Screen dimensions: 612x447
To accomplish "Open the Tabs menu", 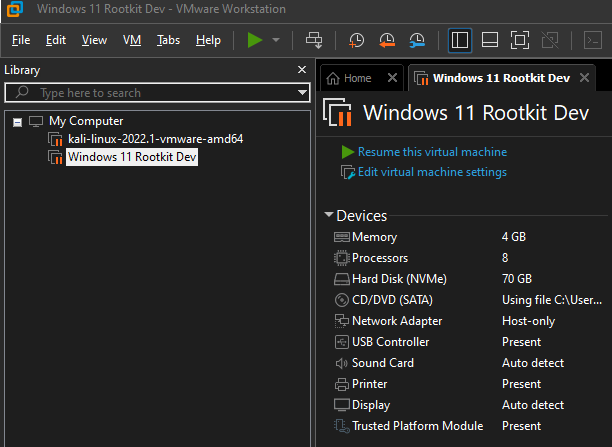I will coord(168,40).
